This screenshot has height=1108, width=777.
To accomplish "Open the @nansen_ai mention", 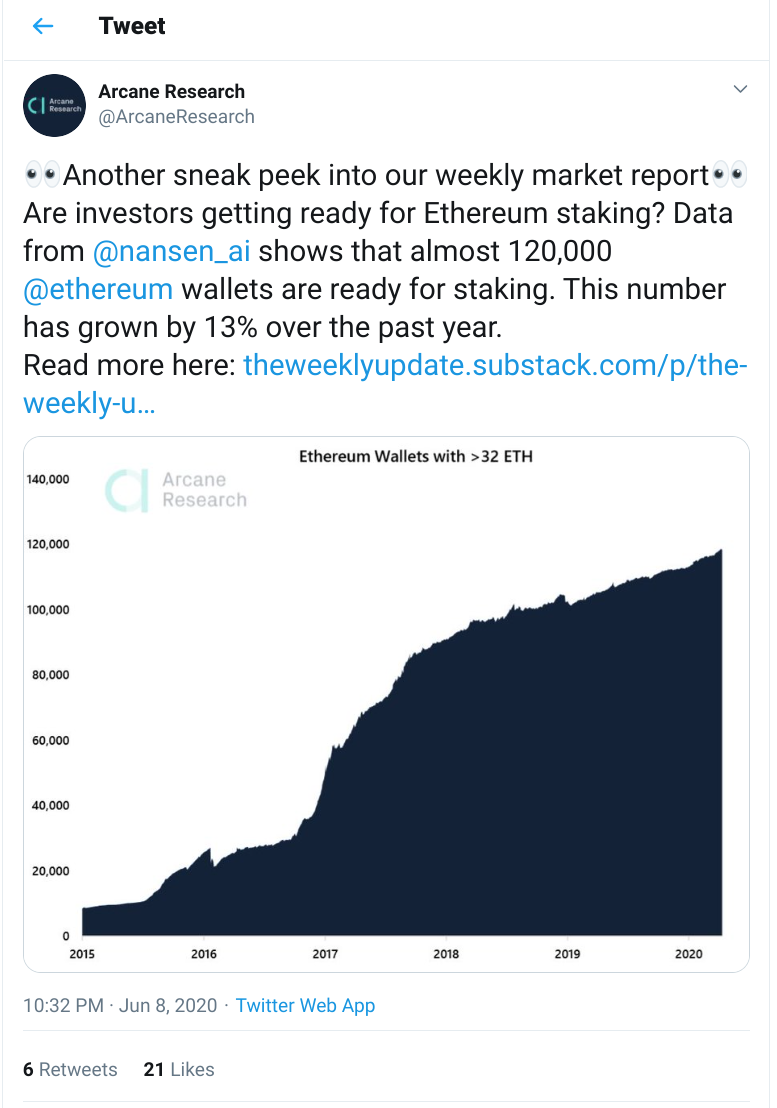I will (x=172, y=252).
